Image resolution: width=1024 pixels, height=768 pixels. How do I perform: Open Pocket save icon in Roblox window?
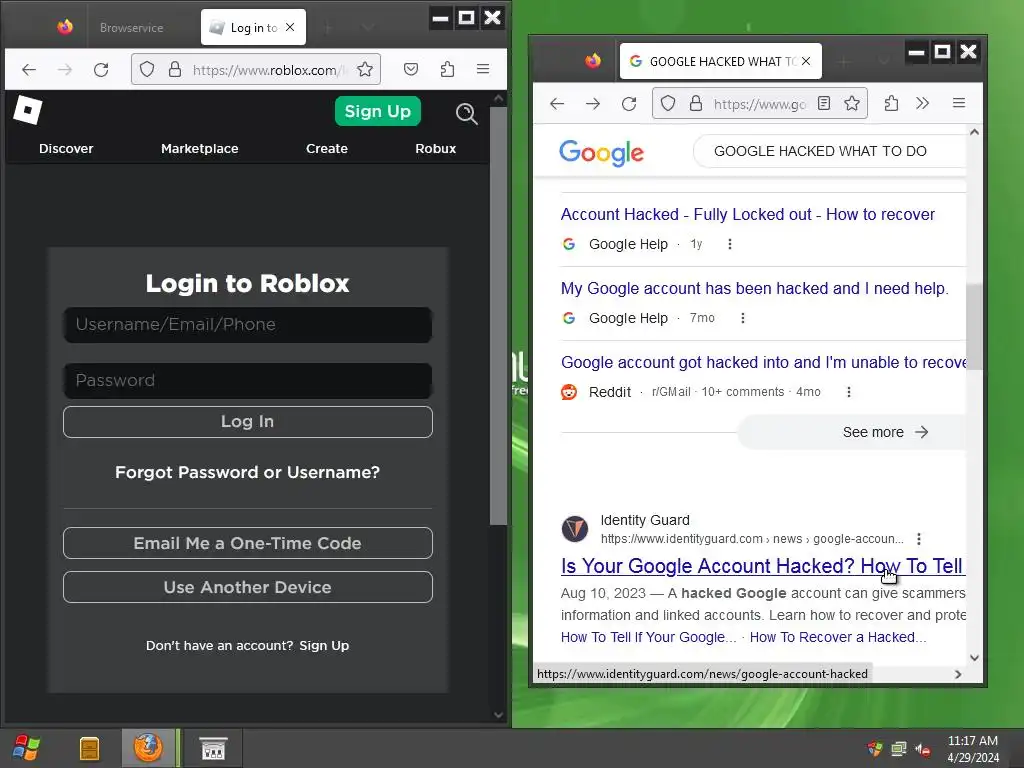pos(411,69)
